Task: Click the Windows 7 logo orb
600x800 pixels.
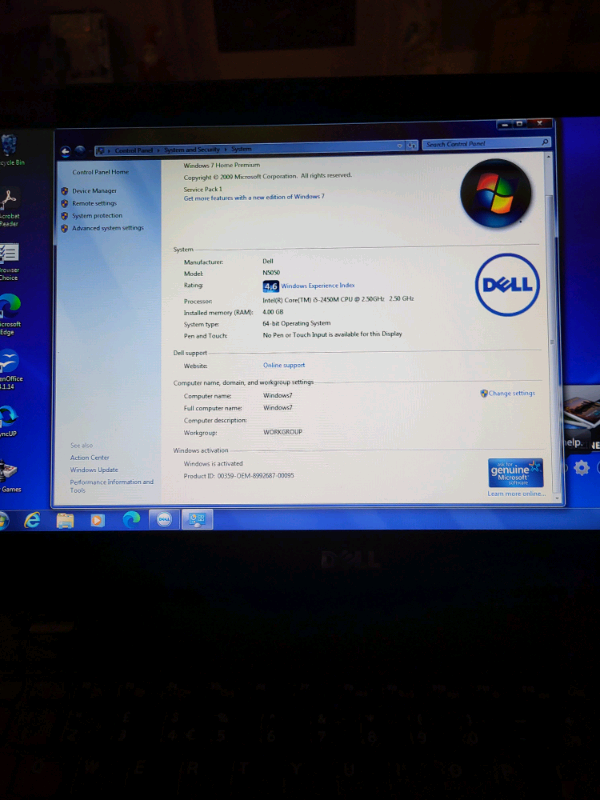Action: pos(495,193)
